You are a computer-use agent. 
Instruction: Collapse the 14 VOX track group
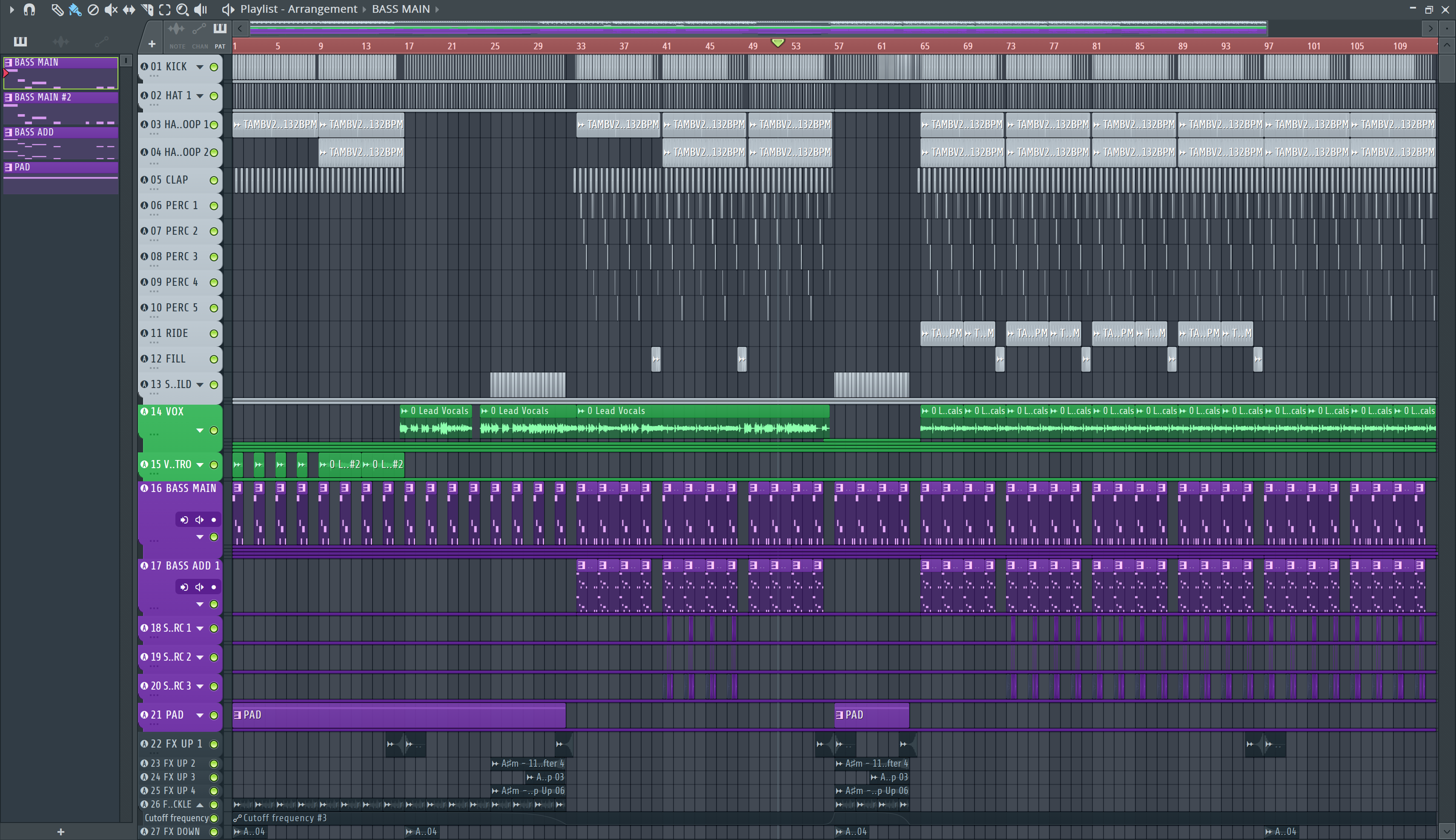click(x=200, y=430)
